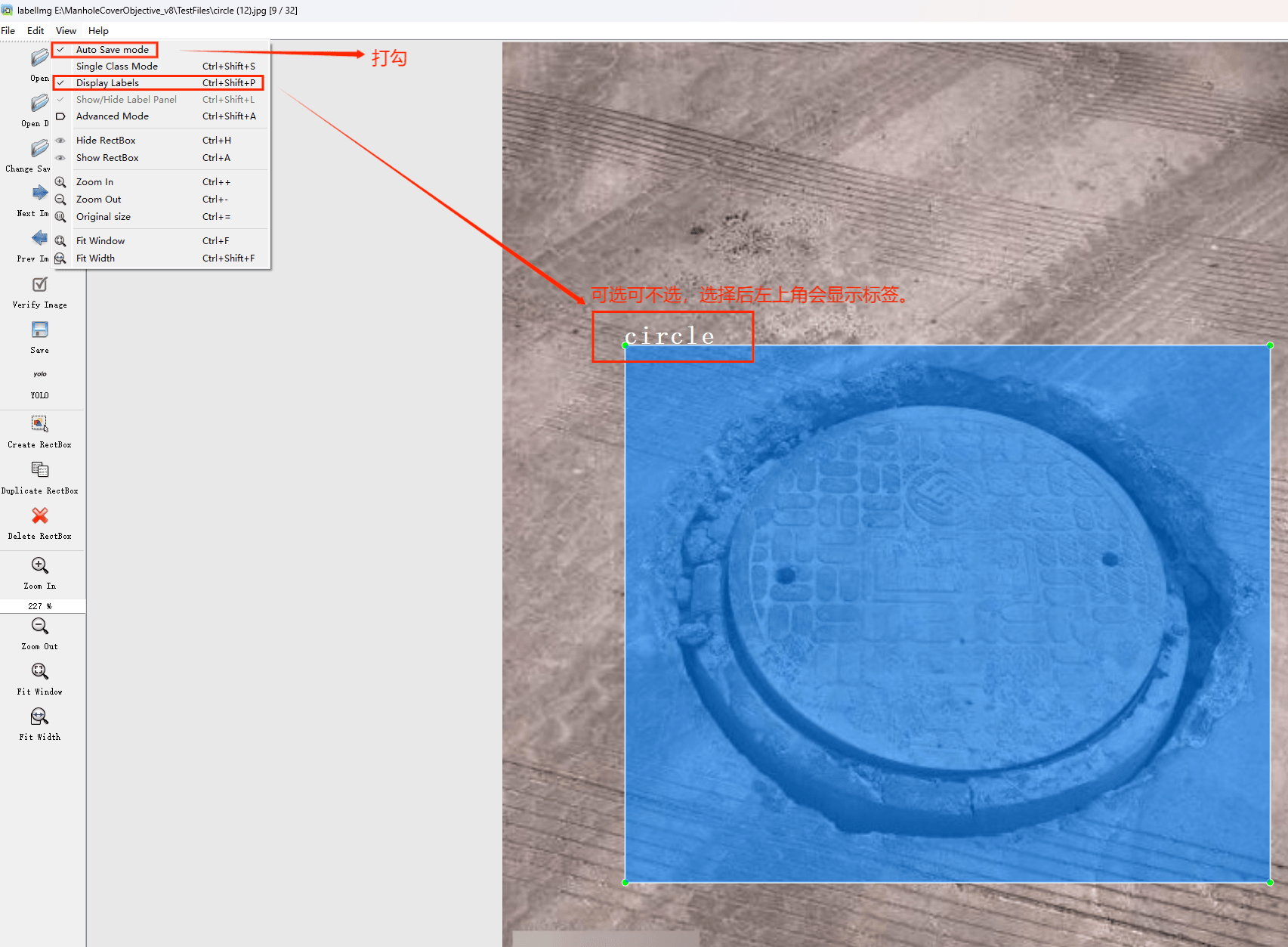
Task: Click the toolbar Fit Width icon
Action: click(40, 716)
